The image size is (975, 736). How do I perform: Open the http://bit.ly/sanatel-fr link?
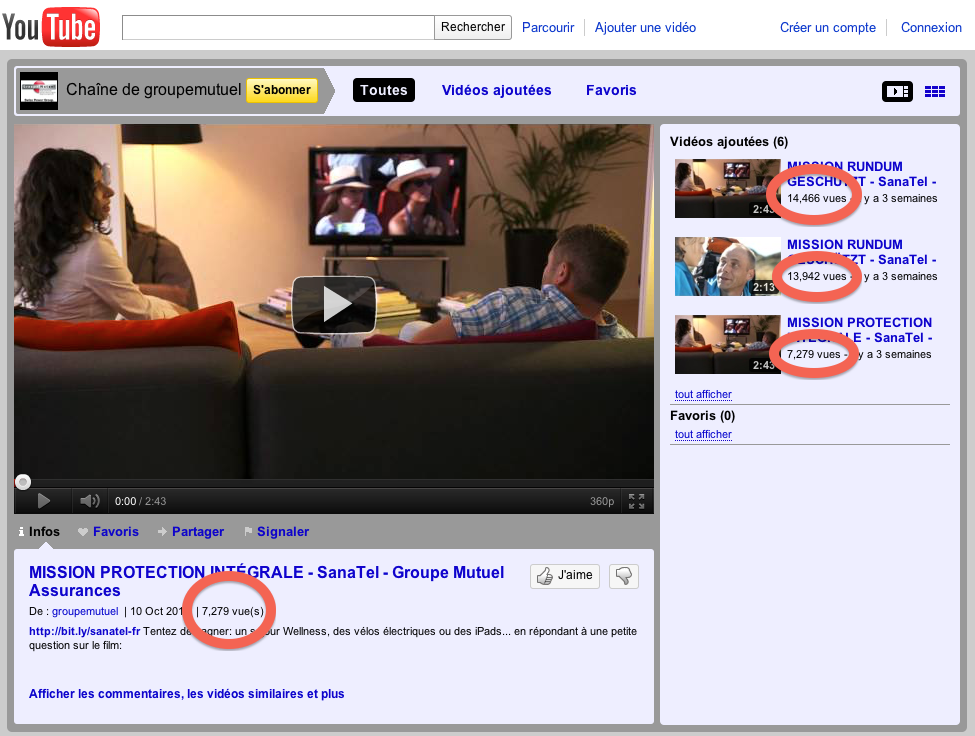pos(85,631)
